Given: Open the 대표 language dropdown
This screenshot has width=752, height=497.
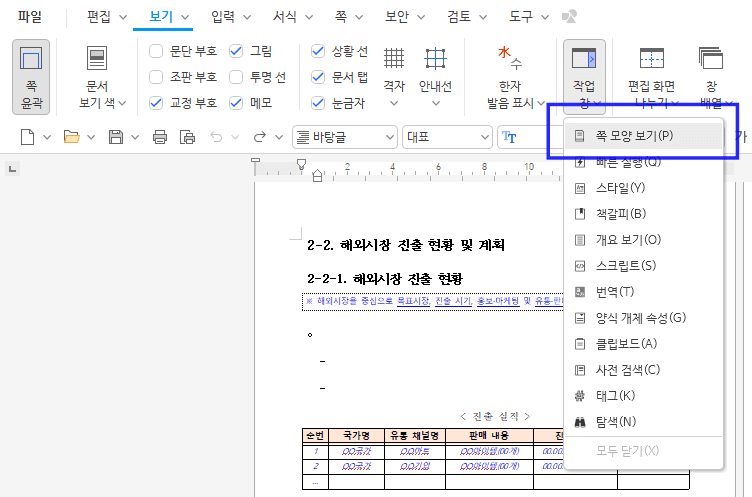Looking at the screenshot, I should [447, 137].
